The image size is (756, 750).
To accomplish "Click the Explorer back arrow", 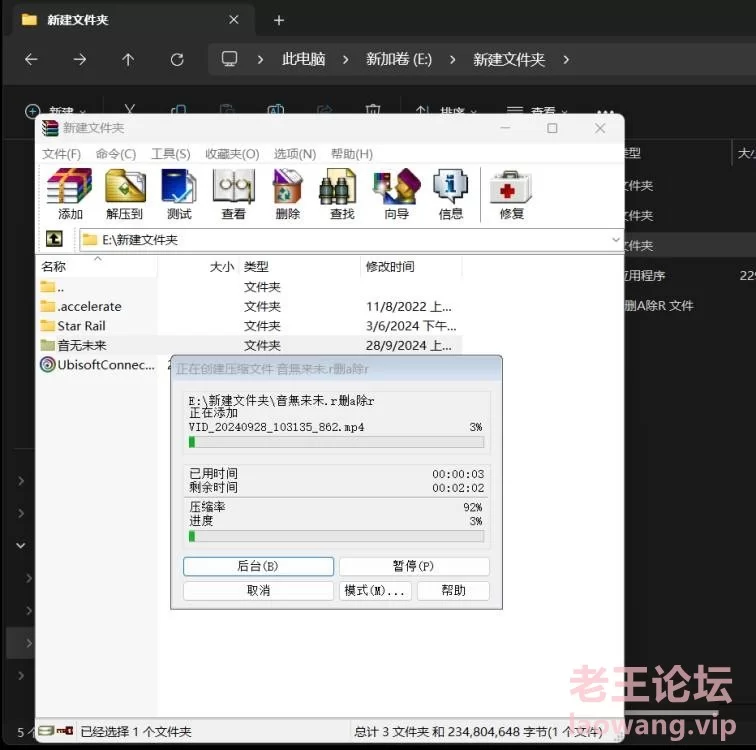I will (x=31, y=60).
